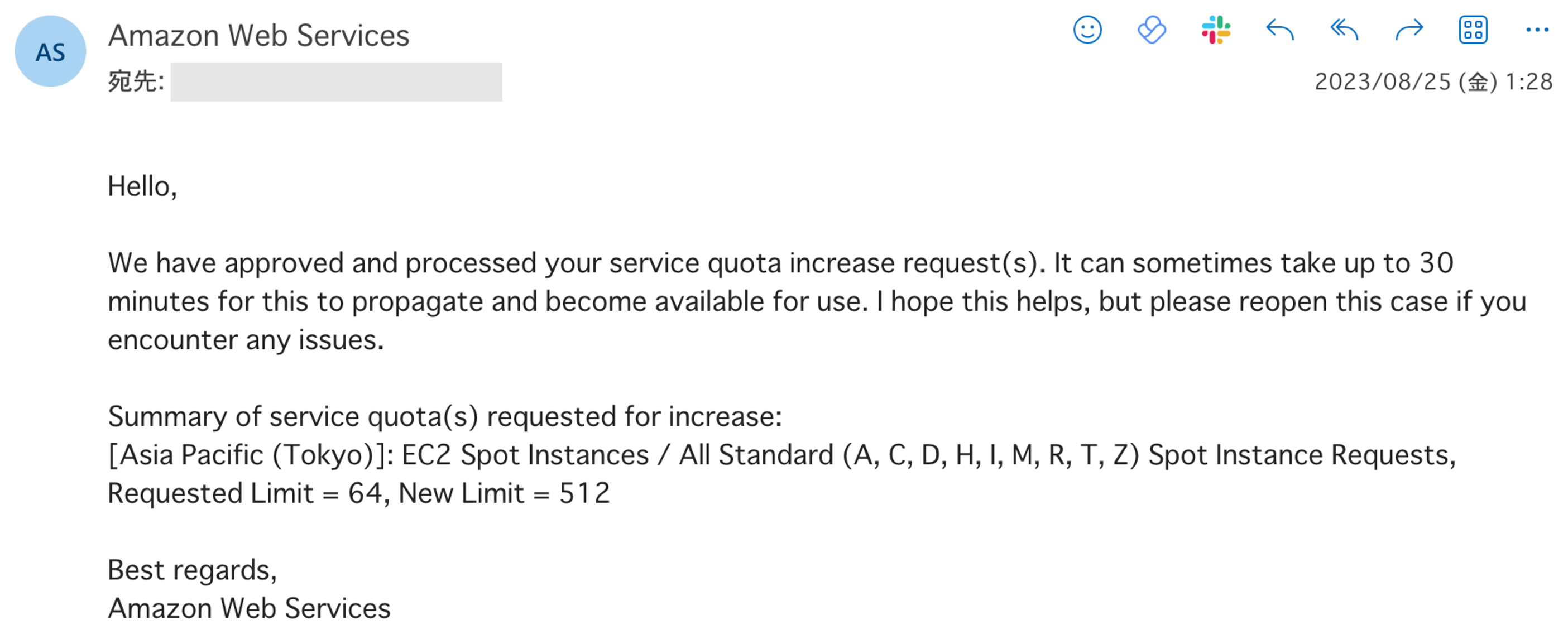Click the Reply All double-arrow icon
The width and height of the screenshot is (1568, 639).
(1344, 30)
